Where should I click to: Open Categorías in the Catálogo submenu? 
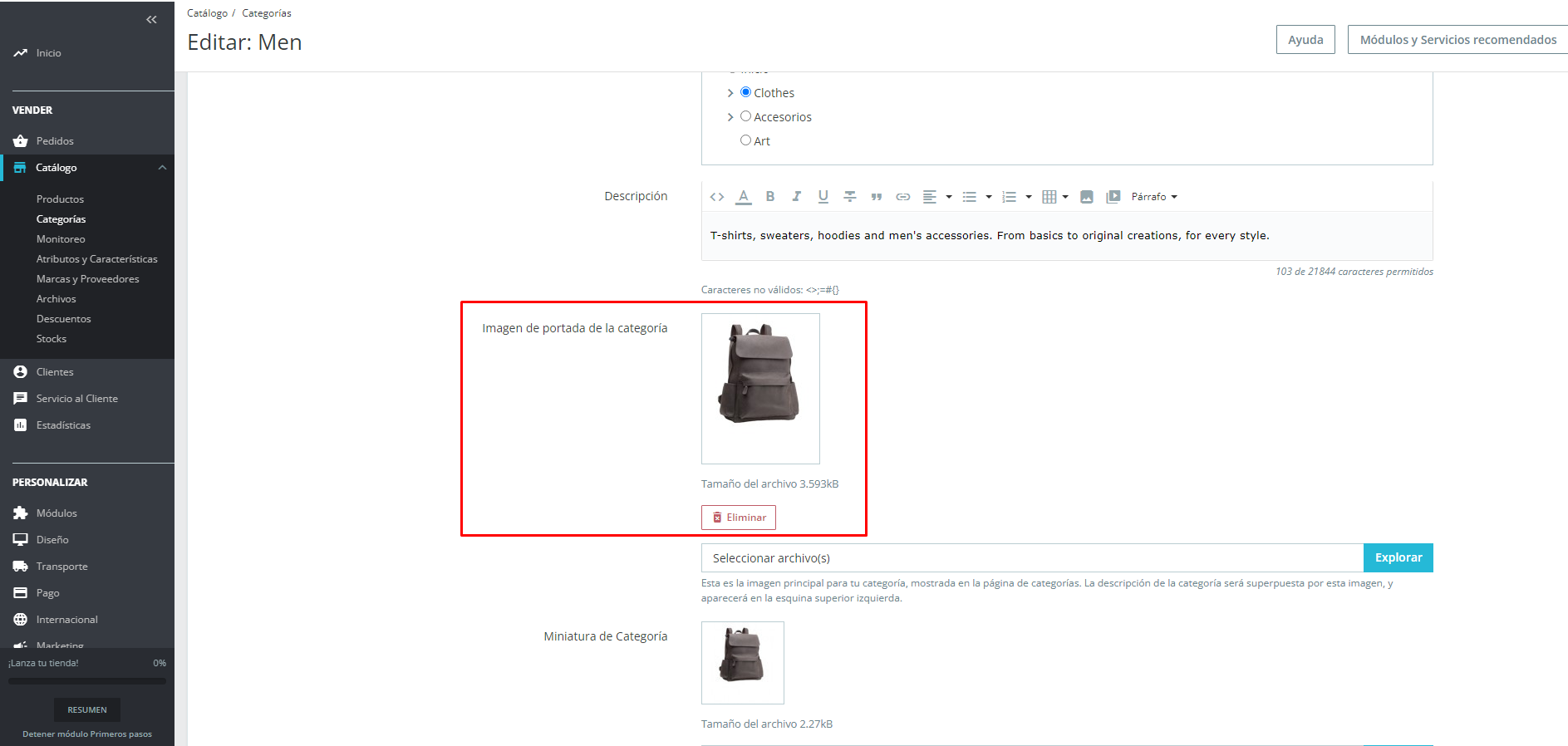click(x=61, y=219)
